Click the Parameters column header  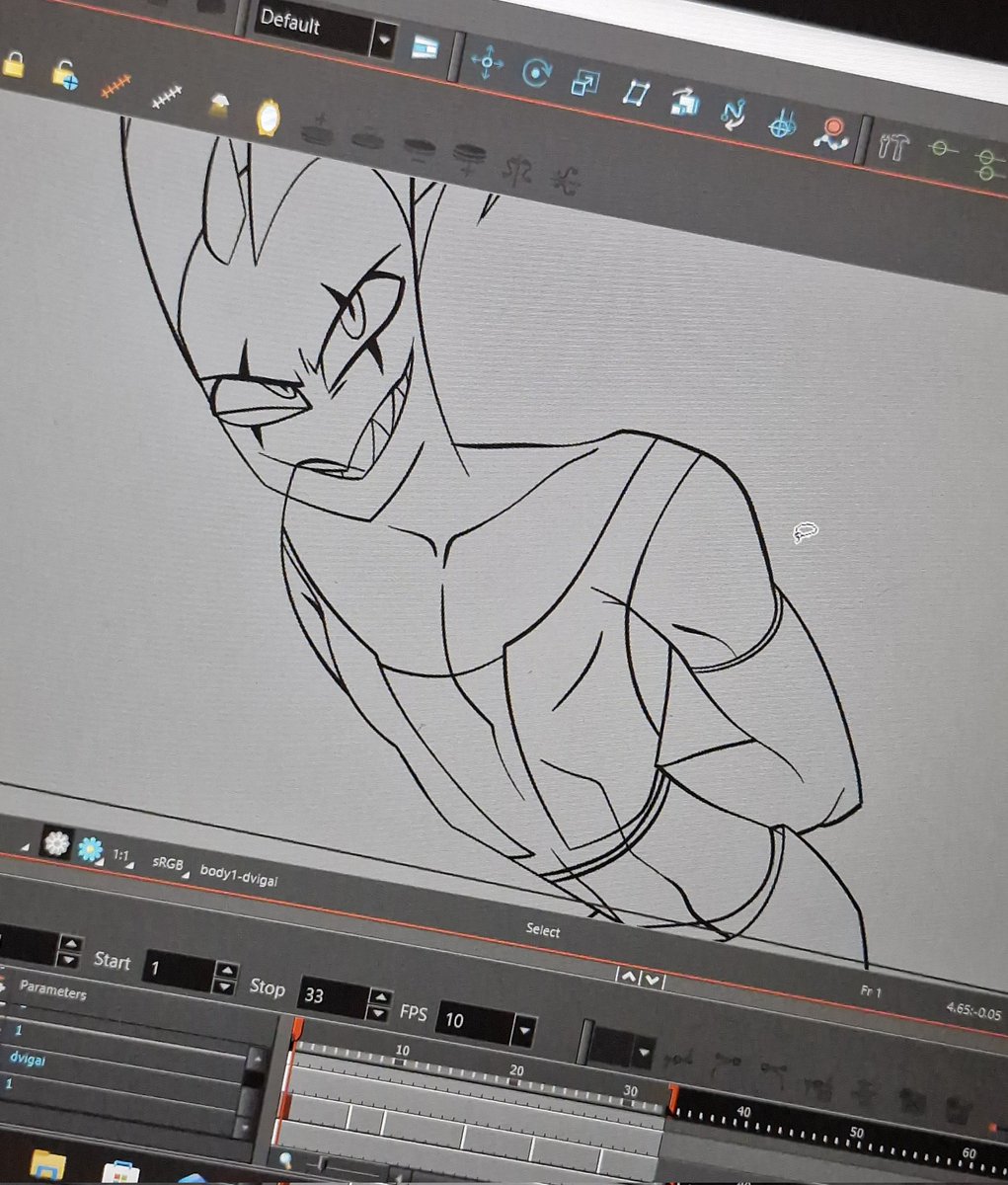click(52, 990)
